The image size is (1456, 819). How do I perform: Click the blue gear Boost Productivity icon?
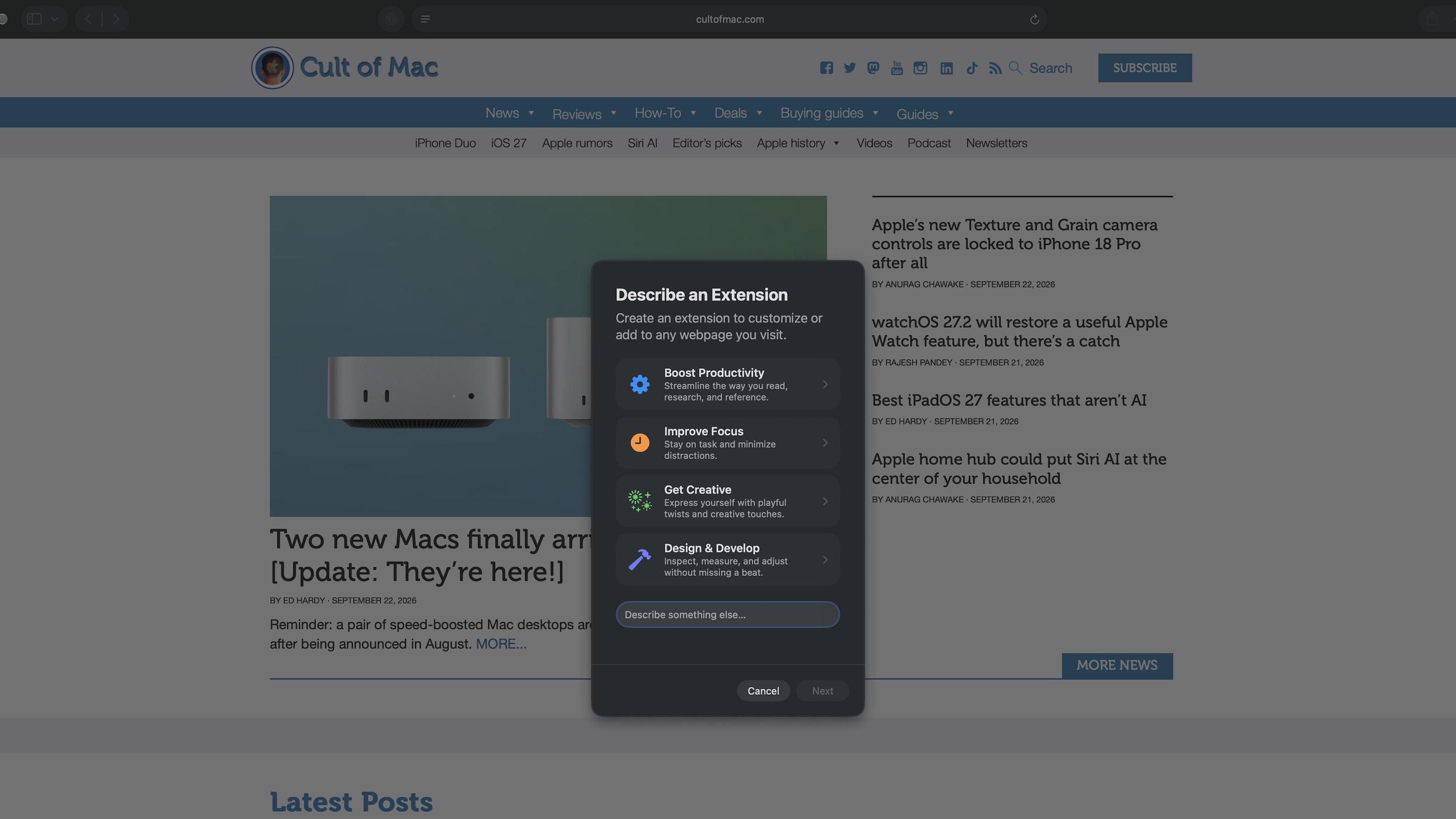coord(640,384)
